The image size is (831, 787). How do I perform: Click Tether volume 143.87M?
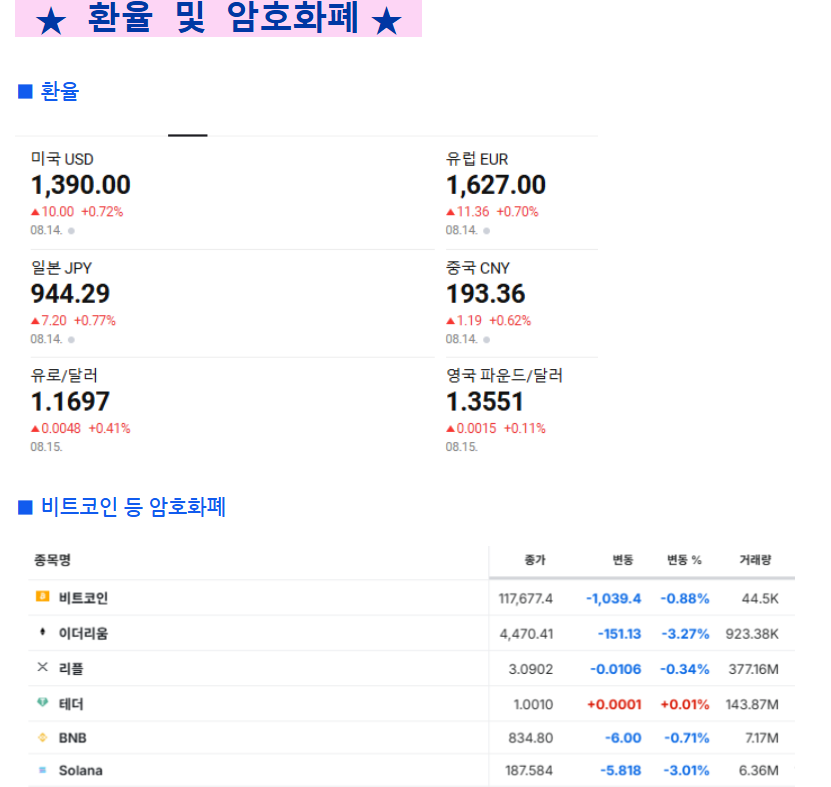[x=752, y=704]
